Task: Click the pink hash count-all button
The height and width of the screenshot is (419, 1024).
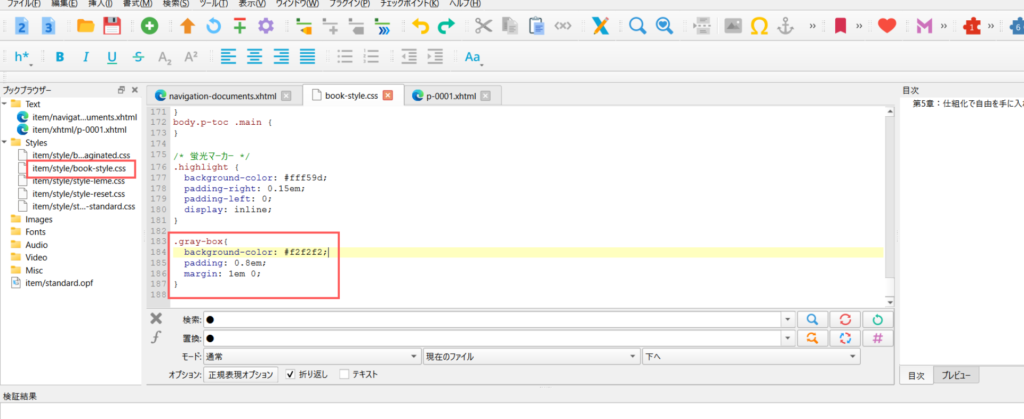Action: click(877, 338)
